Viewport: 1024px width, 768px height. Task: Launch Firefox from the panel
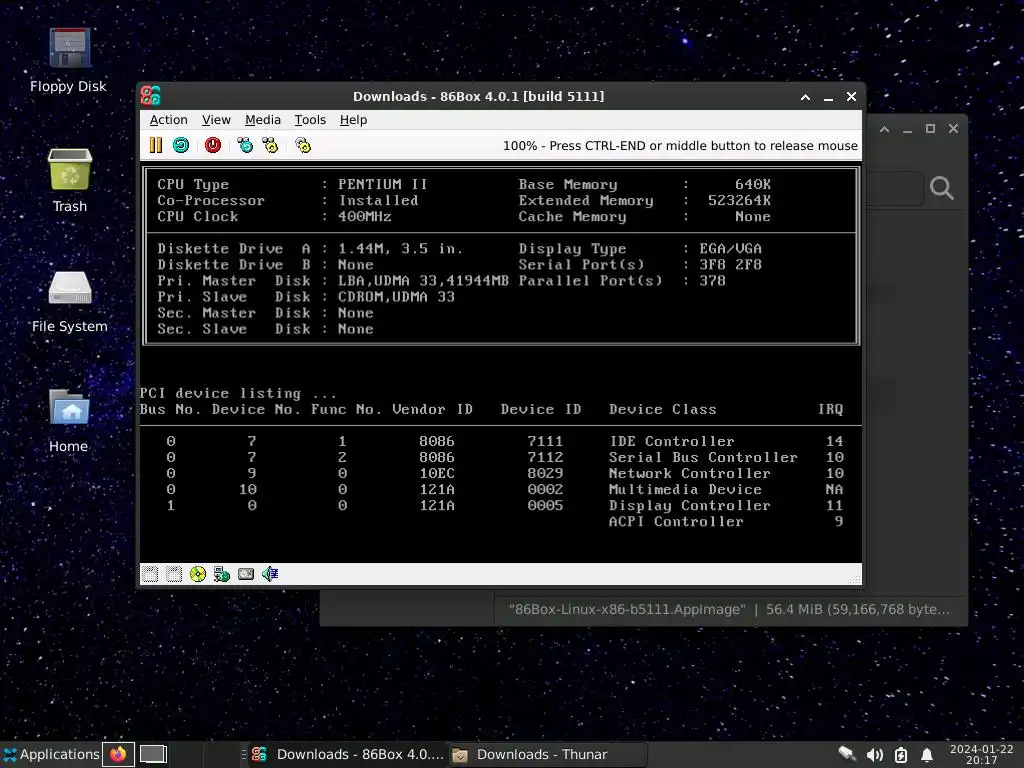(118, 754)
